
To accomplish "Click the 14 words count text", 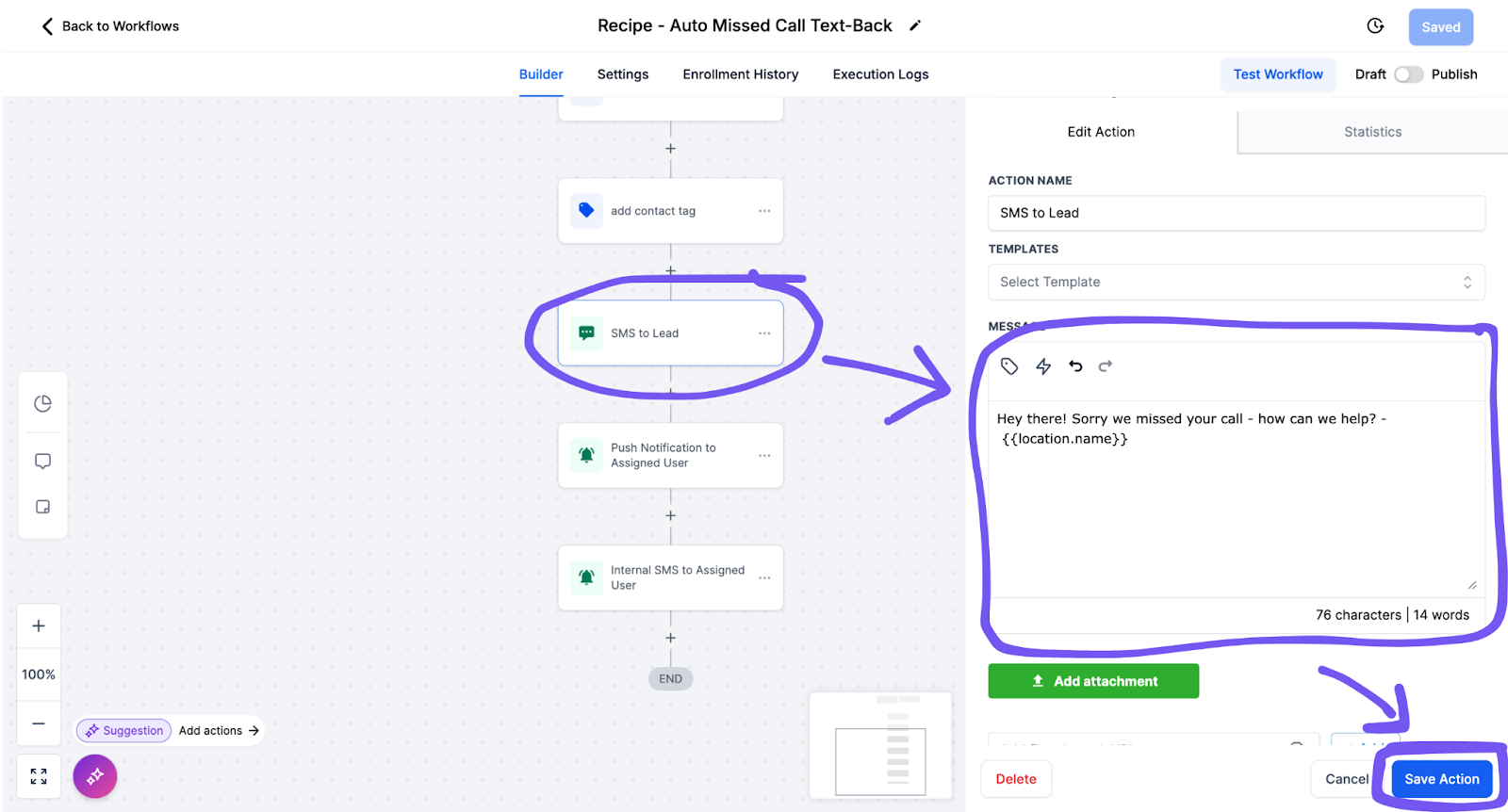I will 1441,615.
